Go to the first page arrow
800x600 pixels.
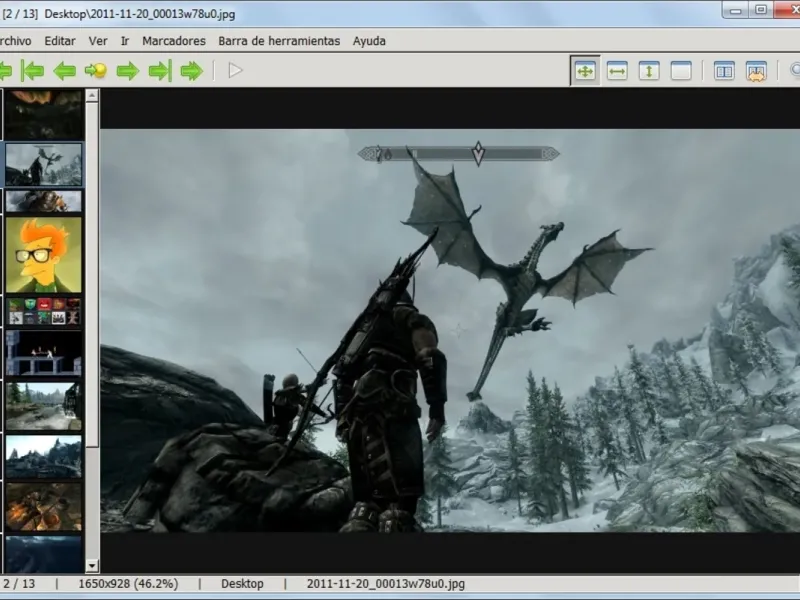(x=33, y=70)
